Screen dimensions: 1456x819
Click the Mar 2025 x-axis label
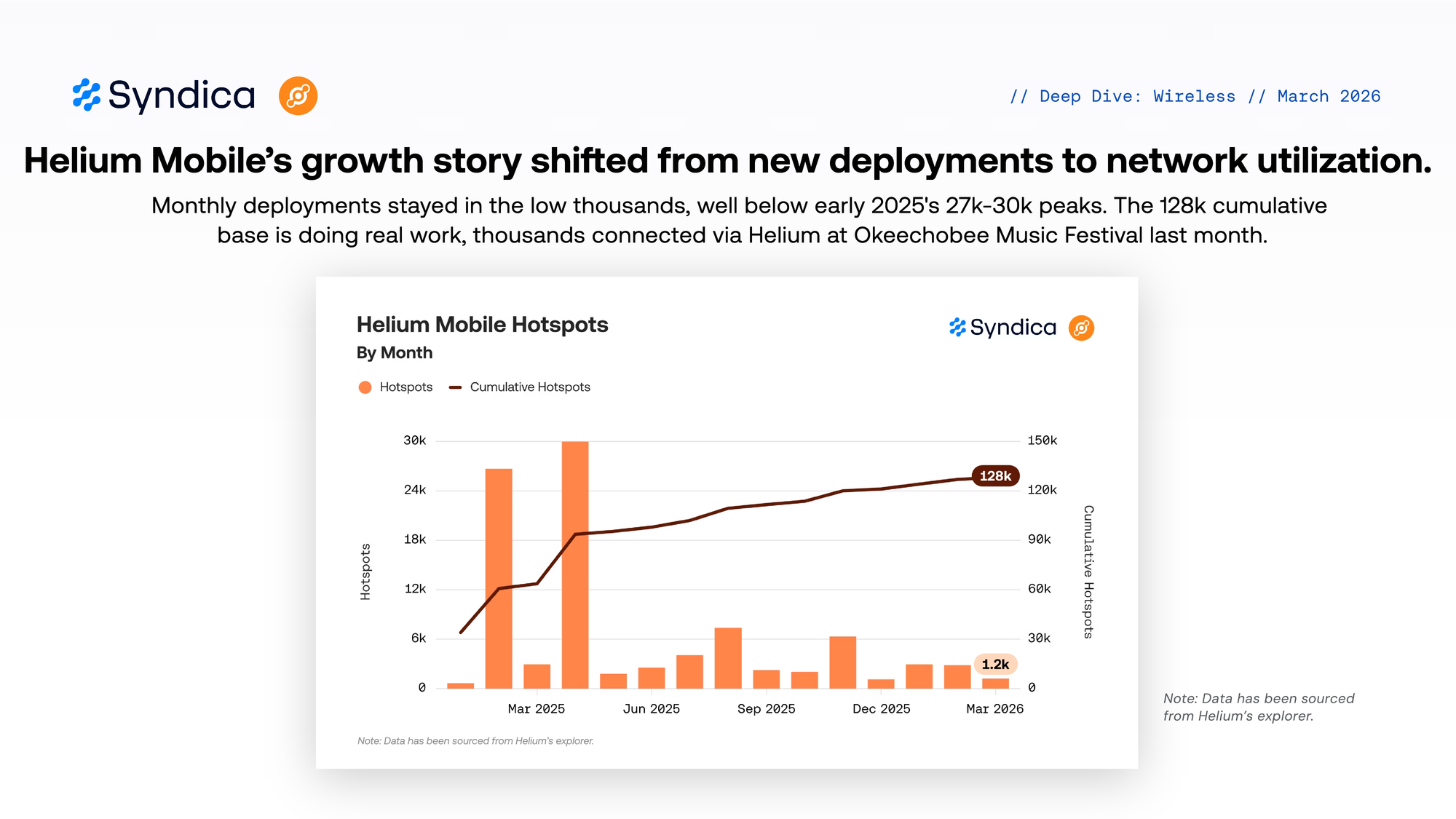point(536,709)
